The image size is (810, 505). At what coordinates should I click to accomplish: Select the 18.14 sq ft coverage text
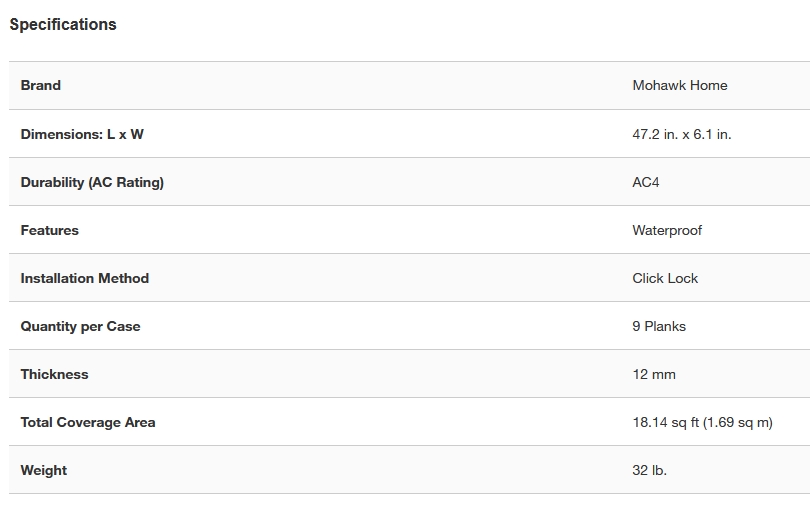(665, 422)
